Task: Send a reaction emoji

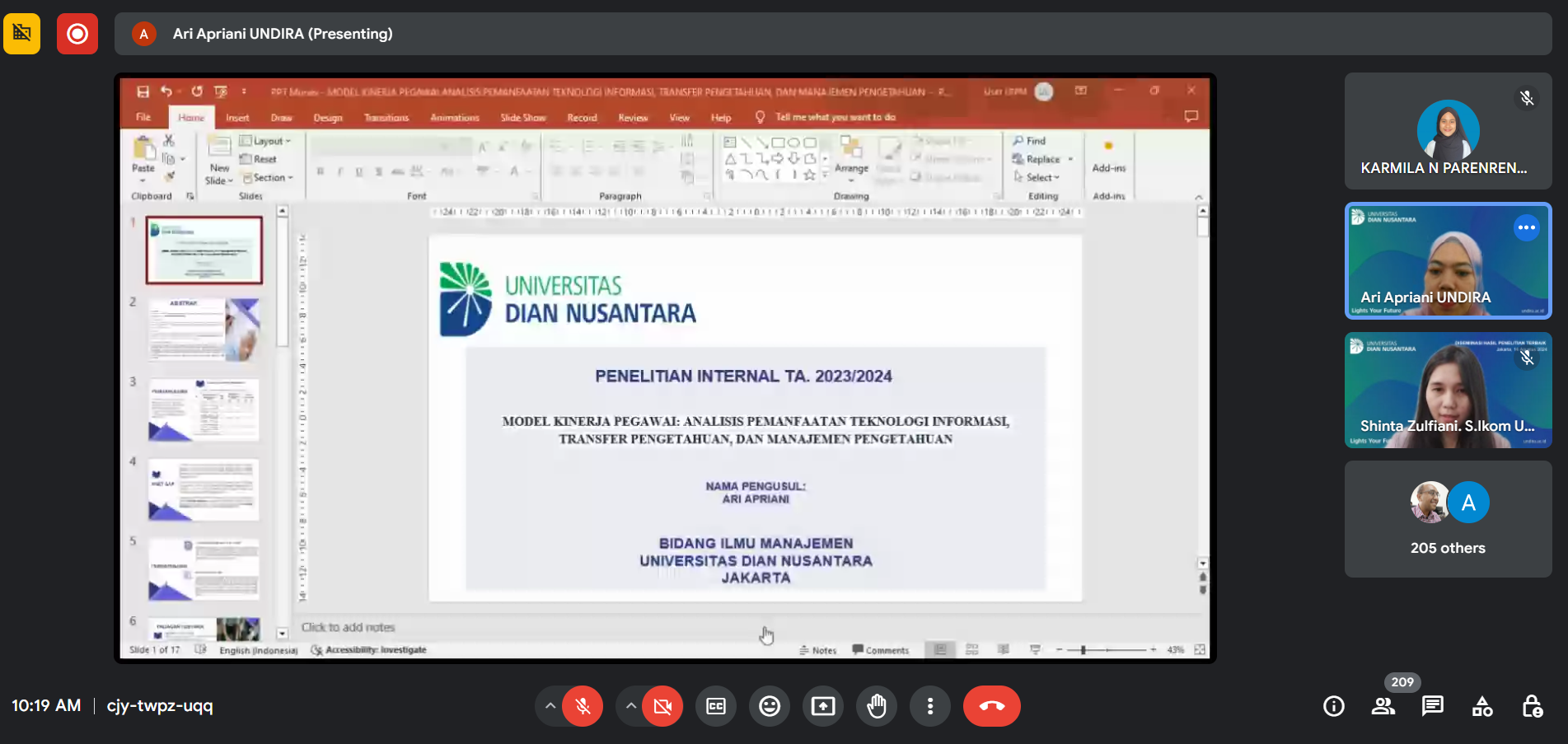Action: (770, 706)
